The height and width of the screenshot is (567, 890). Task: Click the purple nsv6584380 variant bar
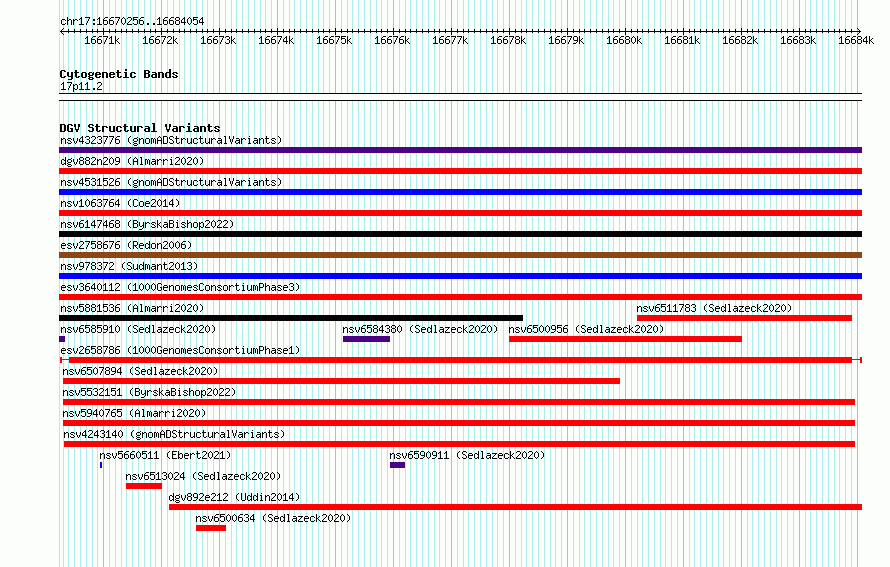click(366, 339)
